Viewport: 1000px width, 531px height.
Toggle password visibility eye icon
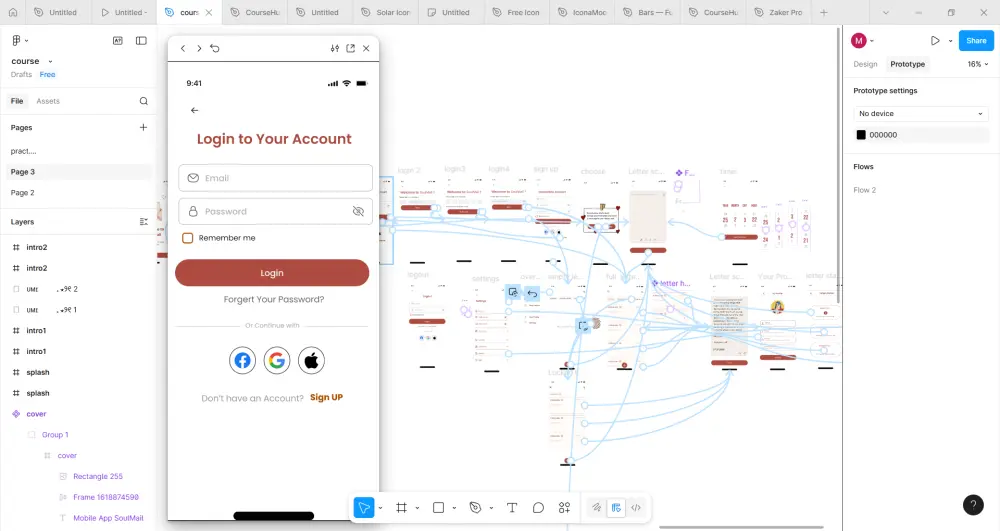tap(358, 212)
